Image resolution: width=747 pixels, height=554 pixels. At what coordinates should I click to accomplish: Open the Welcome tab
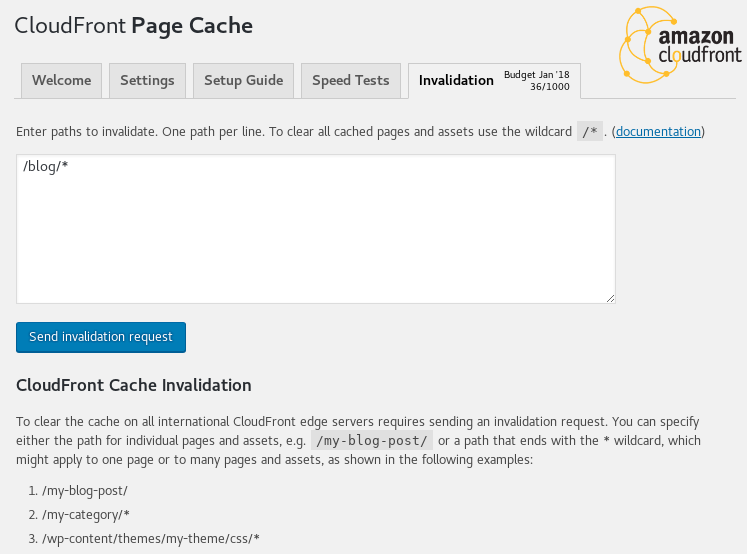(61, 81)
